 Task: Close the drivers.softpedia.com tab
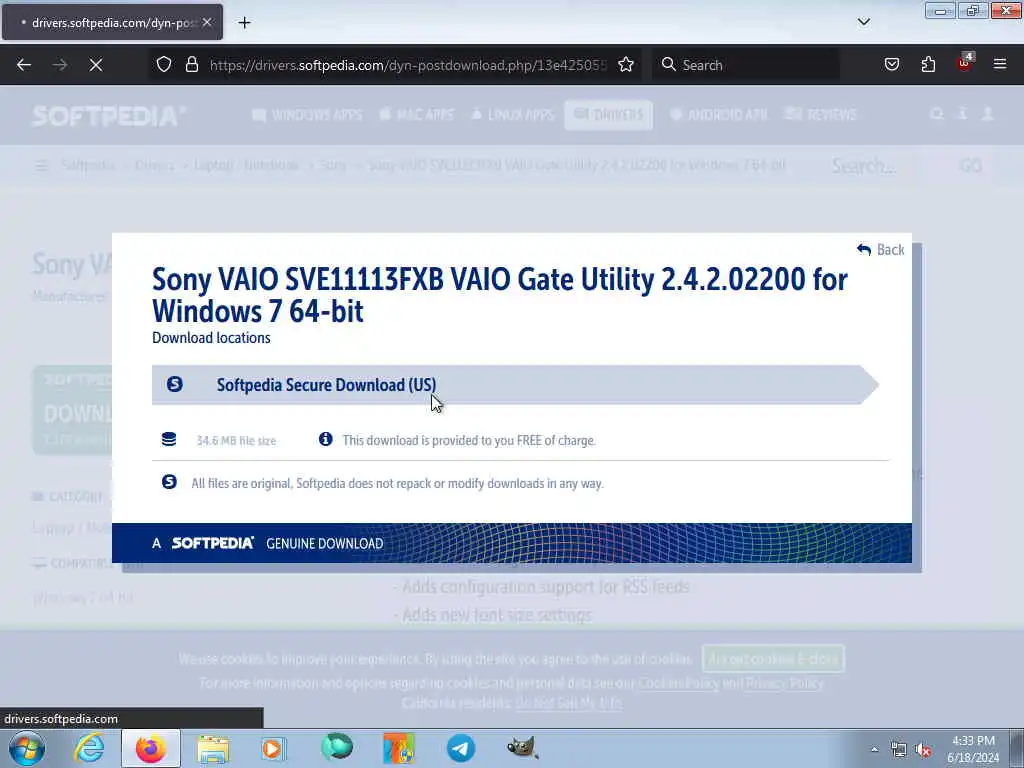click(x=206, y=22)
